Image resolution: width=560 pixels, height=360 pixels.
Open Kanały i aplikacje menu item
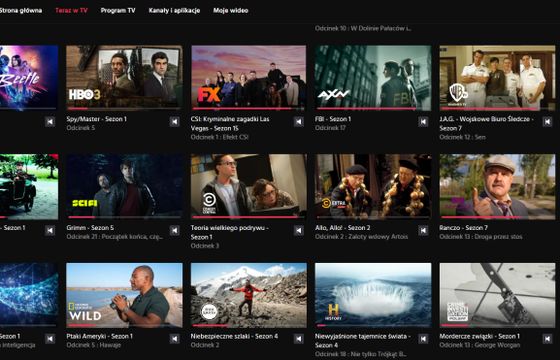tap(174, 10)
